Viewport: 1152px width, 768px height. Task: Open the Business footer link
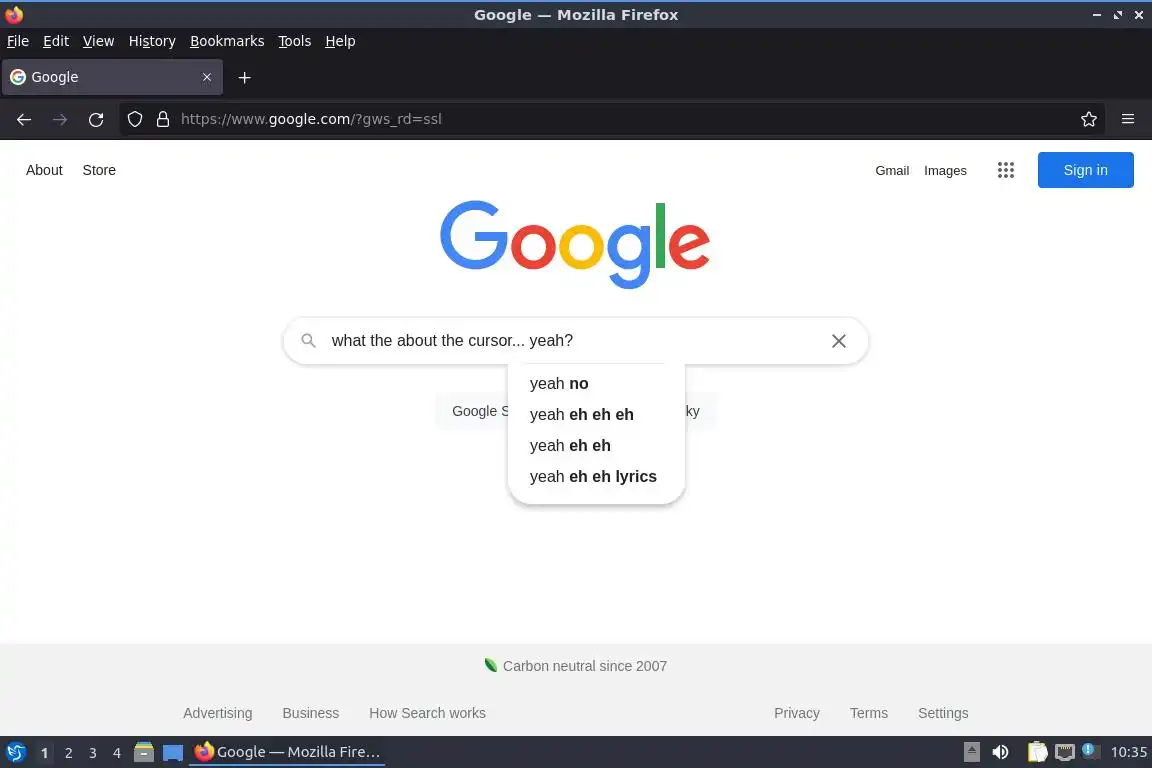(311, 713)
